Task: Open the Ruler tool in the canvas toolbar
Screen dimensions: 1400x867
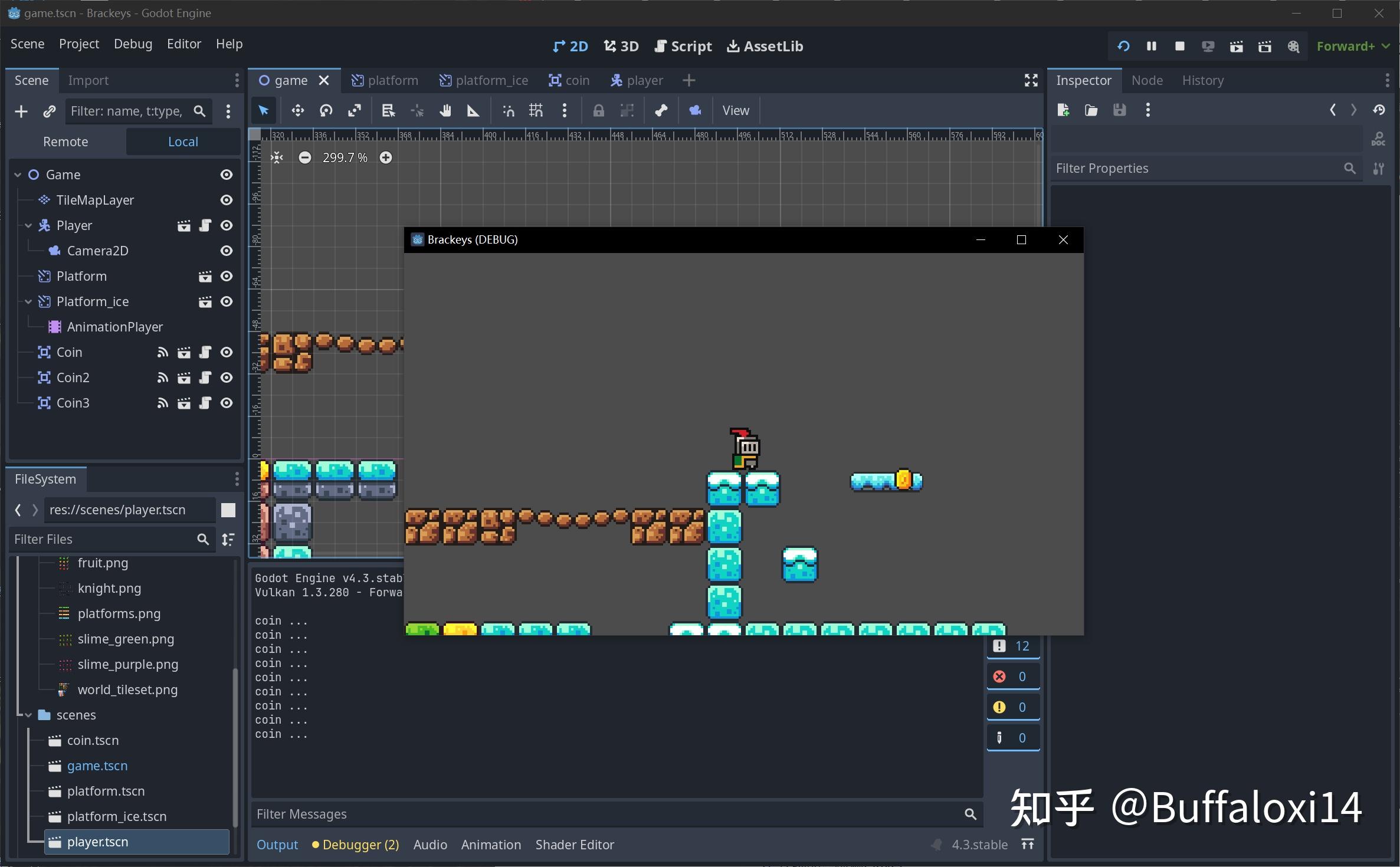Action: click(473, 110)
